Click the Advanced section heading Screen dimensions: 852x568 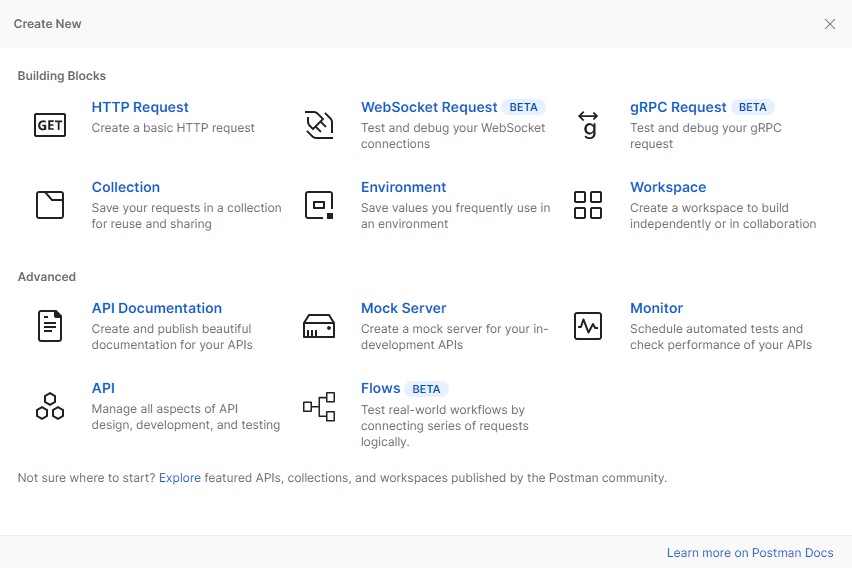click(x=47, y=277)
